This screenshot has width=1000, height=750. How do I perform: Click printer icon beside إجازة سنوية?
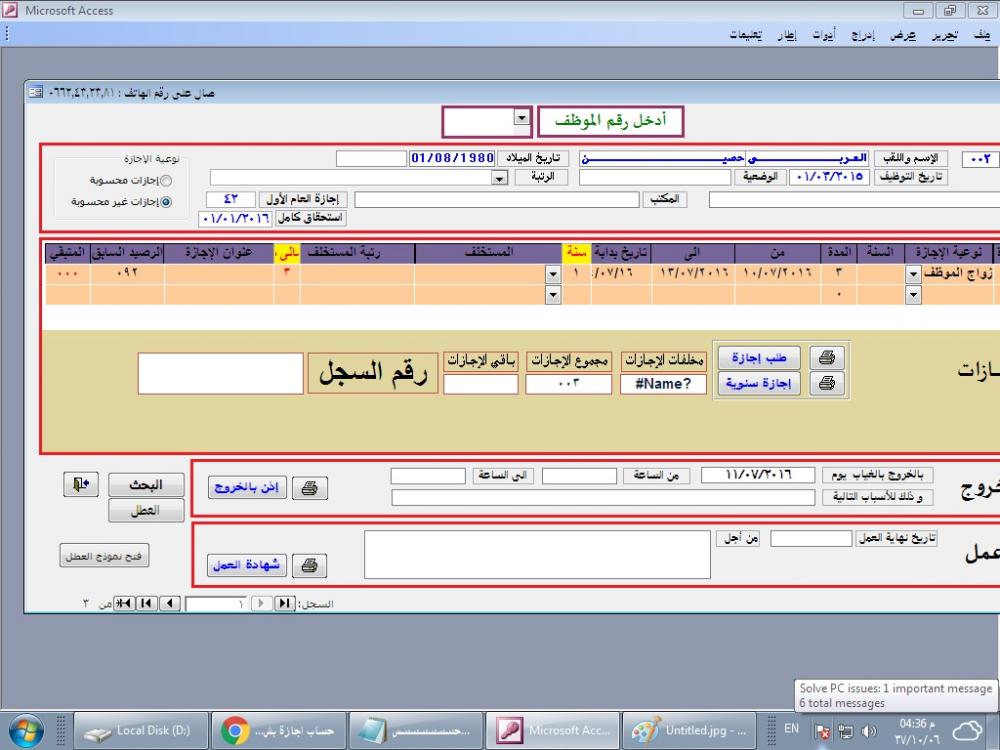pos(827,383)
